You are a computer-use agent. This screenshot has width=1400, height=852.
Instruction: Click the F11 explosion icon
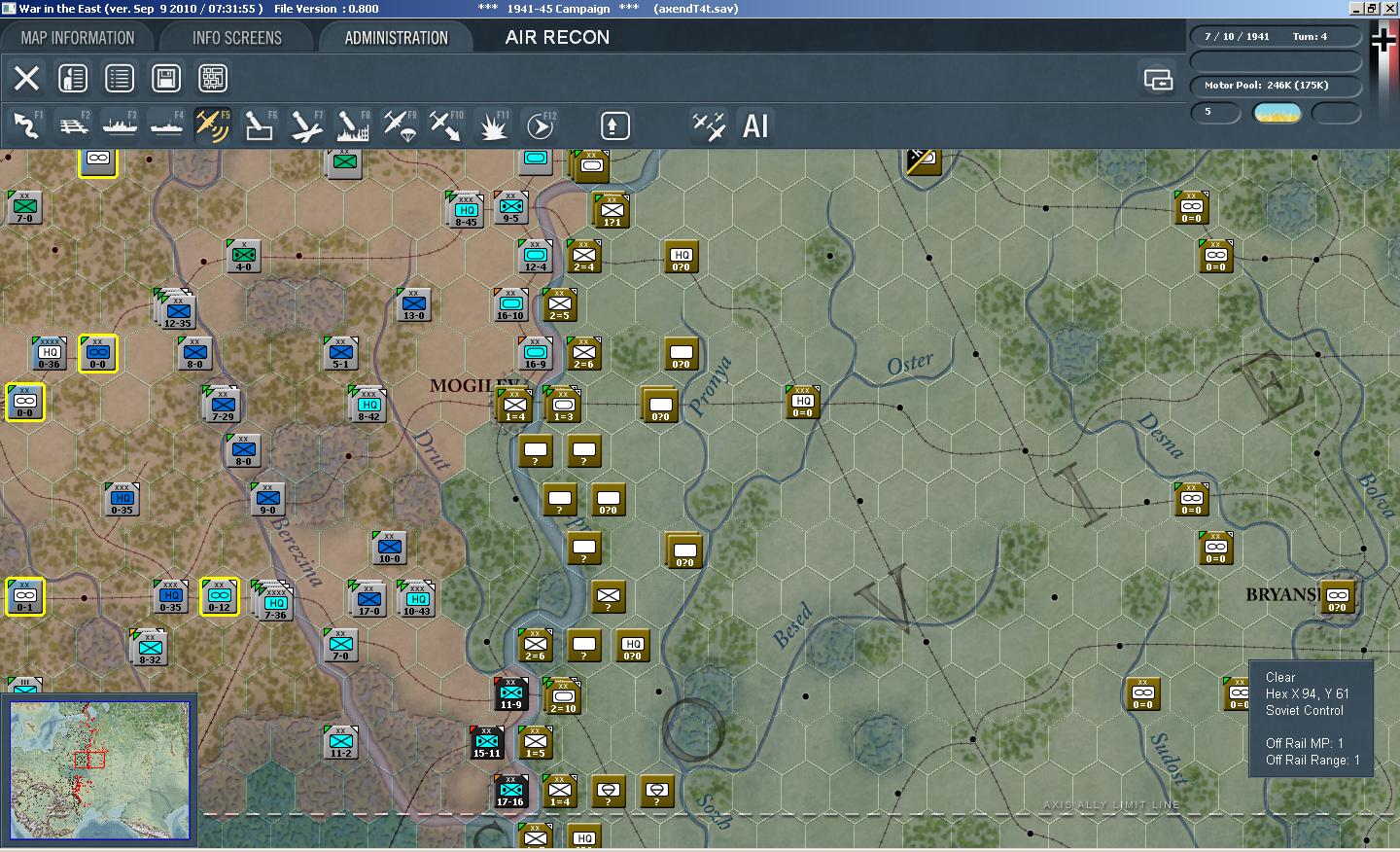[493, 125]
